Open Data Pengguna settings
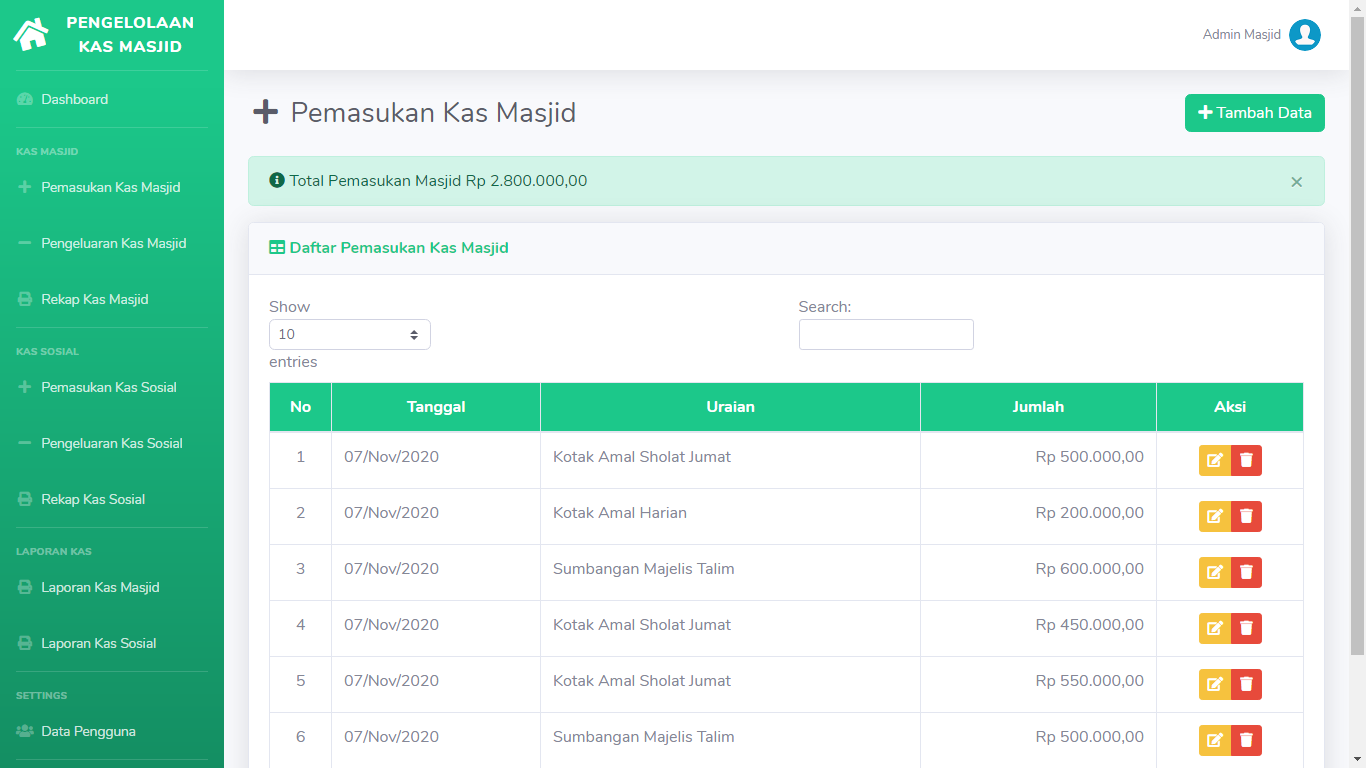 [112, 731]
